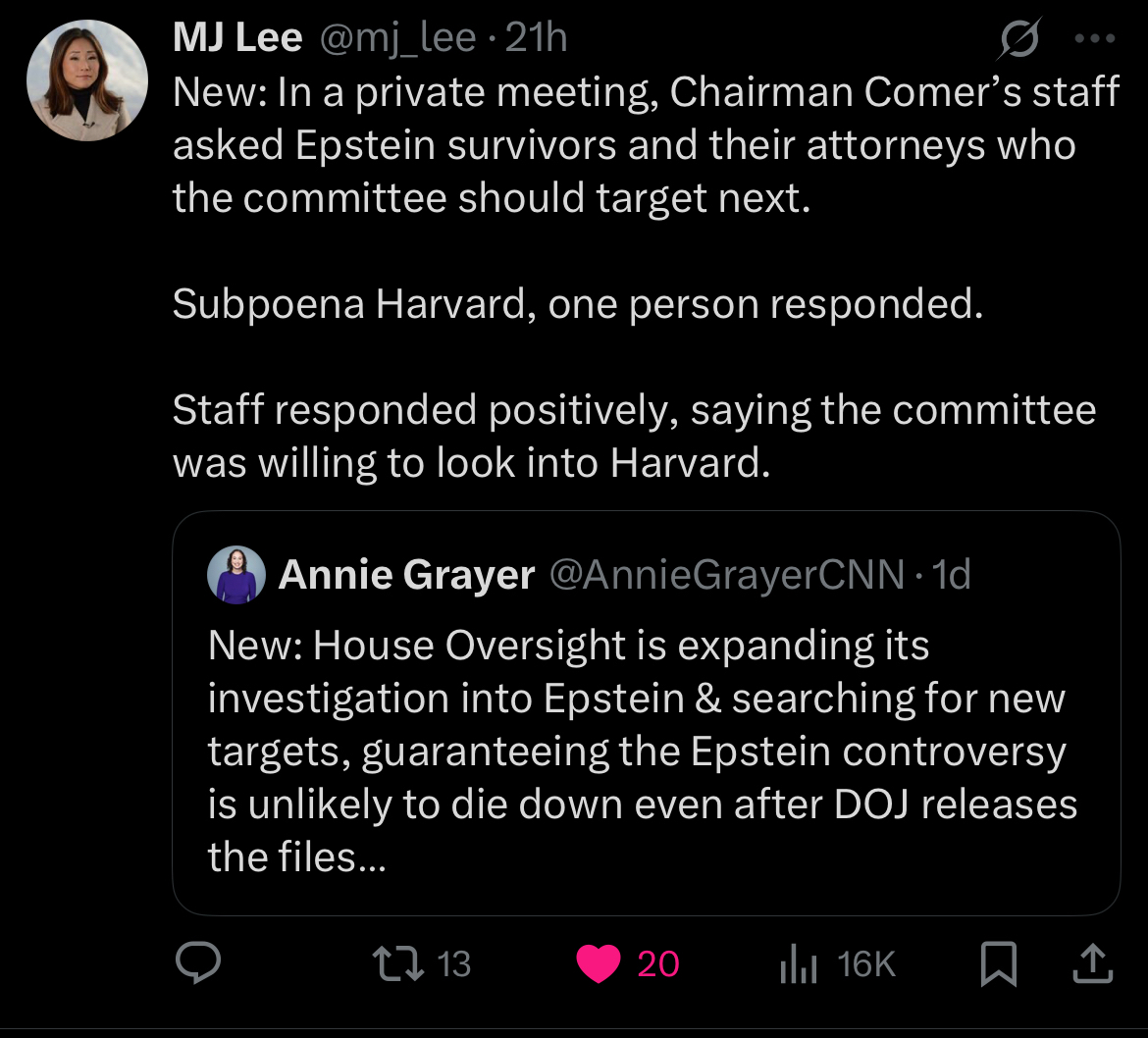The width and height of the screenshot is (1148, 1038).
Task: Tap the @AnnieGrayerCNN handle
Action: 727,575
